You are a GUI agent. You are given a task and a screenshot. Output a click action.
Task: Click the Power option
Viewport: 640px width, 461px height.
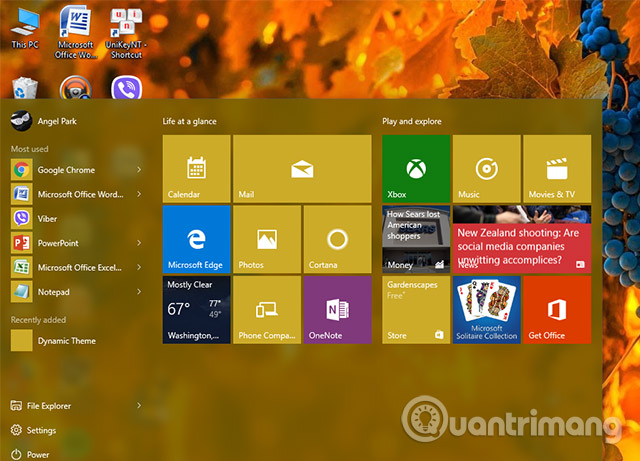(30, 454)
